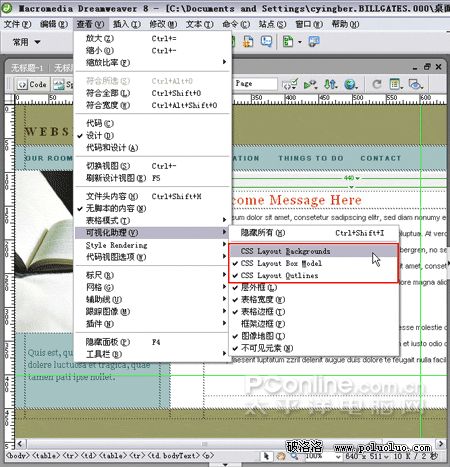The width and height of the screenshot is (450, 467).
Task: Click horizontal scrollbar right arrow
Action: pos(441,444)
